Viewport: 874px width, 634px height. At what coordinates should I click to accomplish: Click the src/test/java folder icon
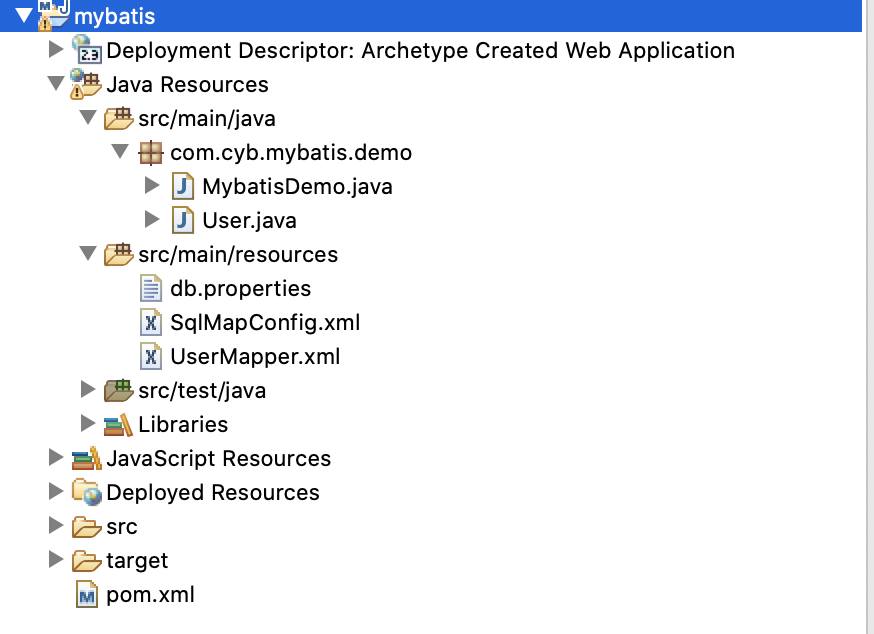pyautogui.click(x=118, y=390)
